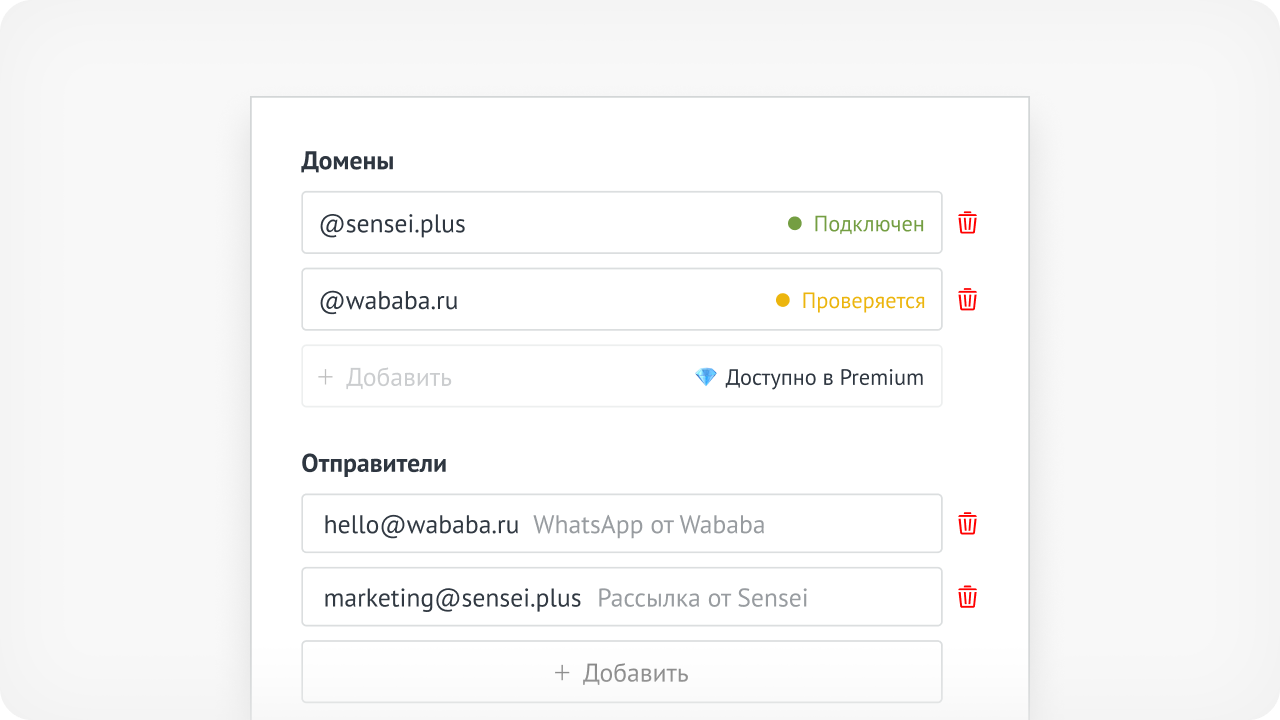Click the hello@wababa.ru email address
This screenshot has height=720, width=1280.
point(421,524)
